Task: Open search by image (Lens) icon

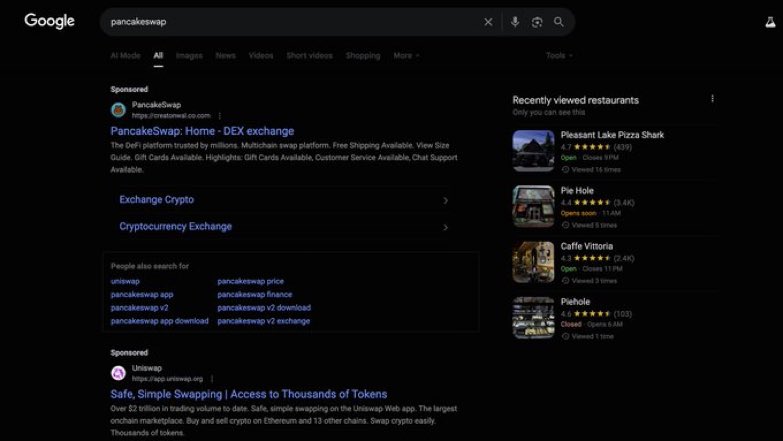Action: coord(537,22)
